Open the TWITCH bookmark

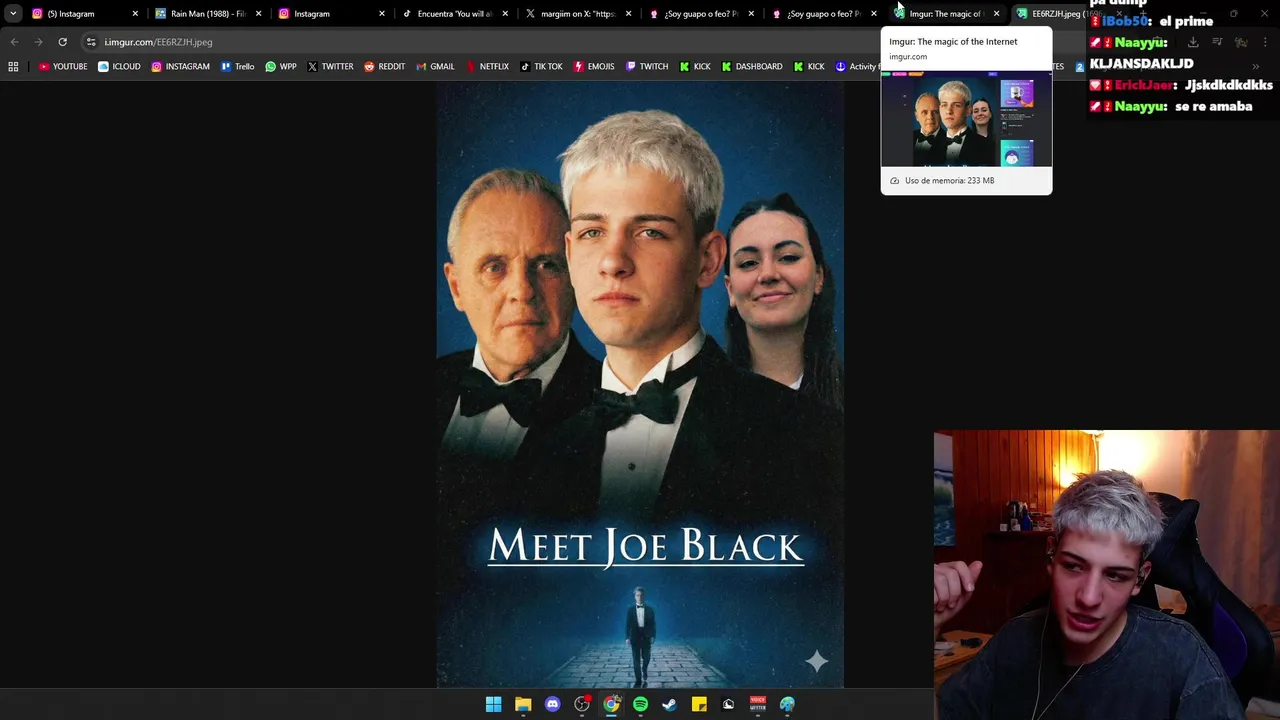click(x=647, y=66)
